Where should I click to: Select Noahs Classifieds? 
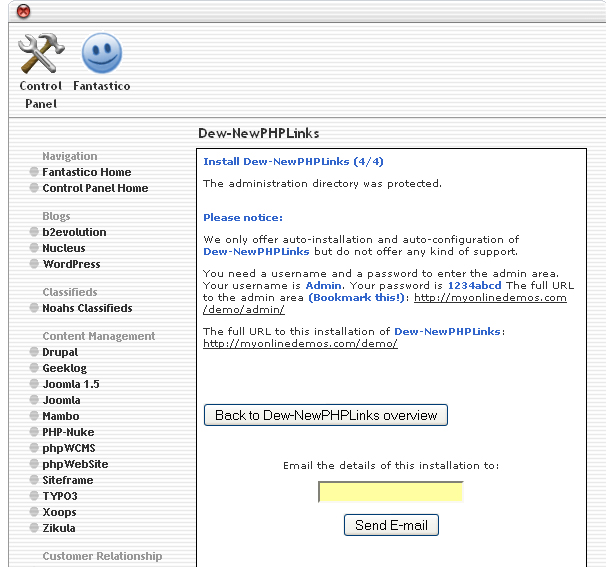click(87, 308)
